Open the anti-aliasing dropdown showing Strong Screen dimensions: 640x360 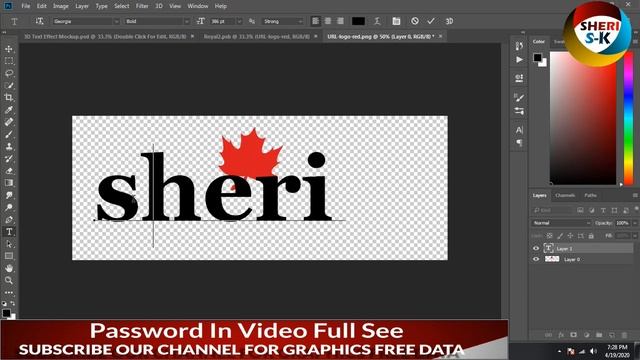pyautogui.click(x=283, y=21)
